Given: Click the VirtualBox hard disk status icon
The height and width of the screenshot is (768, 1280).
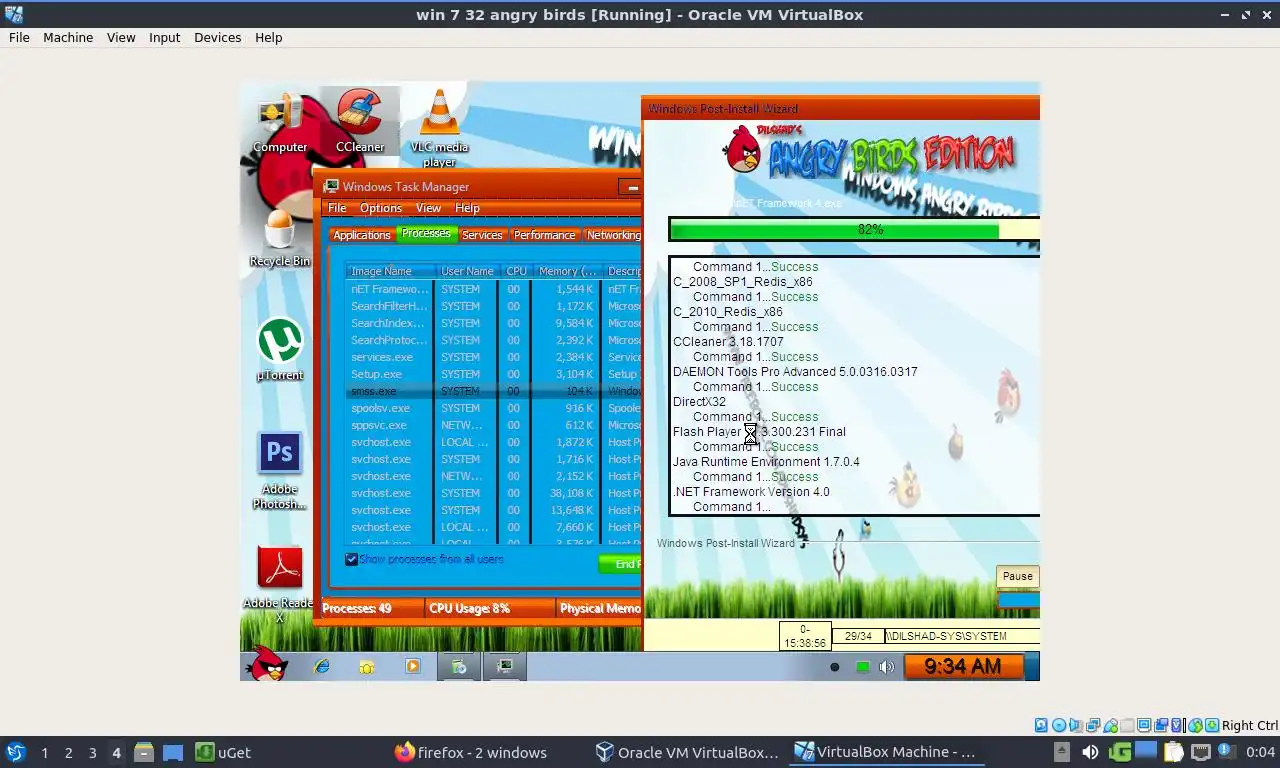Looking at the screenshot, I should [x=1041, y=725].
